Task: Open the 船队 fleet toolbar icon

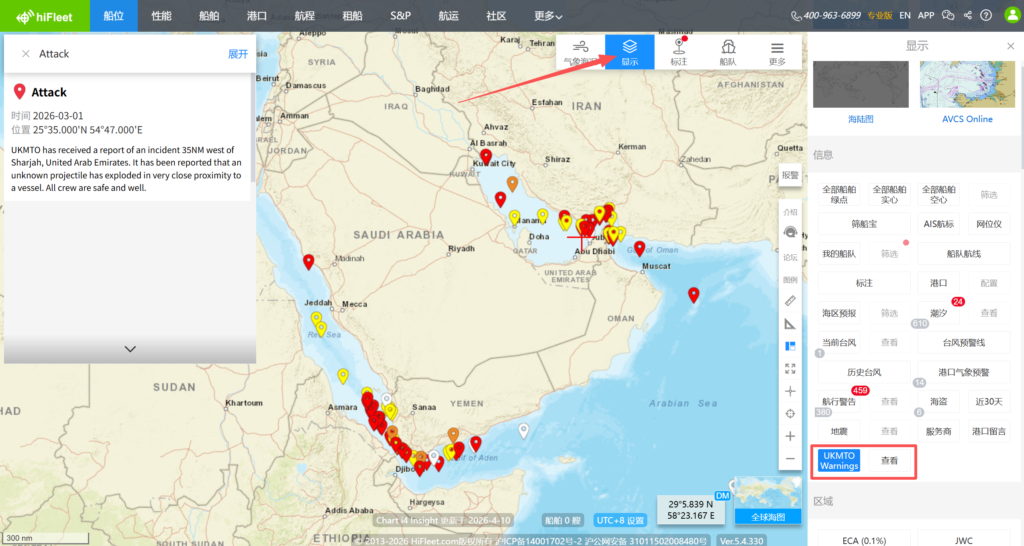Action: click(728, 52)
